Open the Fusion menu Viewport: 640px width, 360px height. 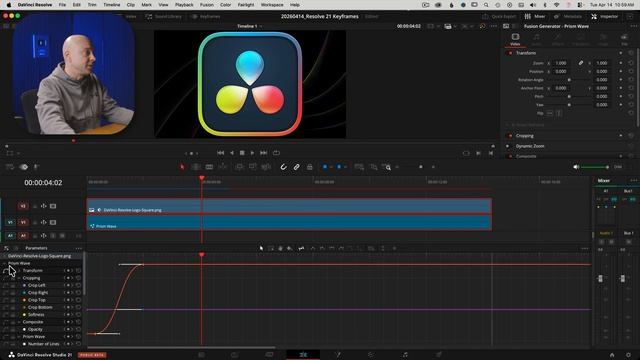click(x=207, y=5)
